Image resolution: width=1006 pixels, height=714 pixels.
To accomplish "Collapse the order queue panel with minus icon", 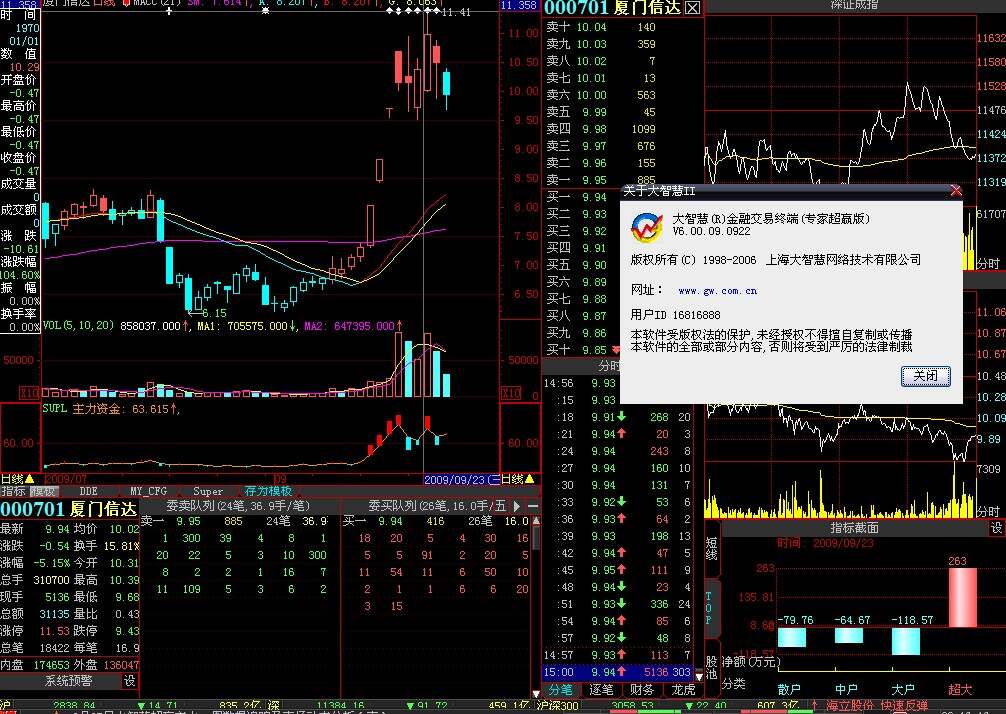I will [x=532, y=506].
